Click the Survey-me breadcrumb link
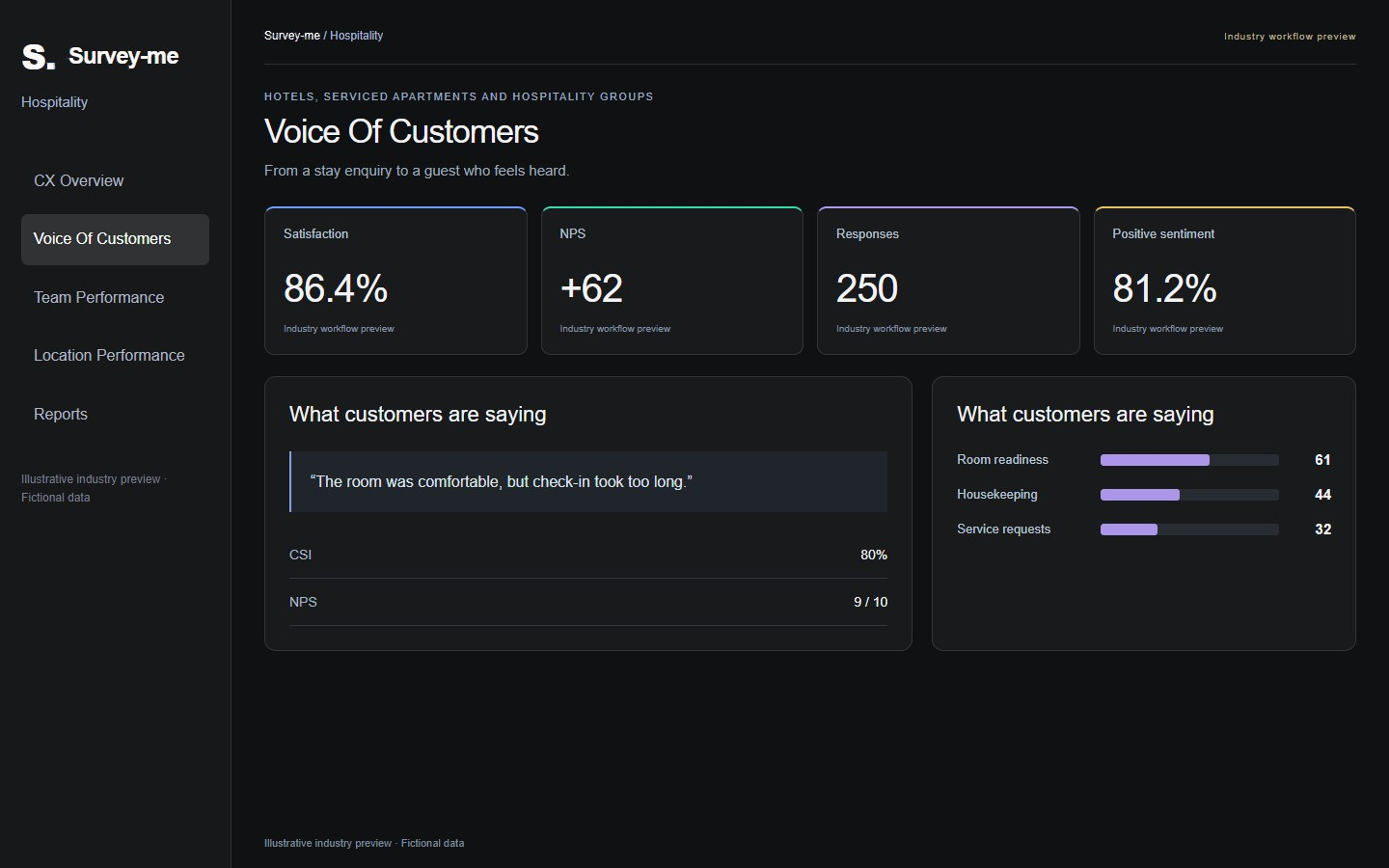The width and height of the screenshot is (1389, 868). click(291, 36)
